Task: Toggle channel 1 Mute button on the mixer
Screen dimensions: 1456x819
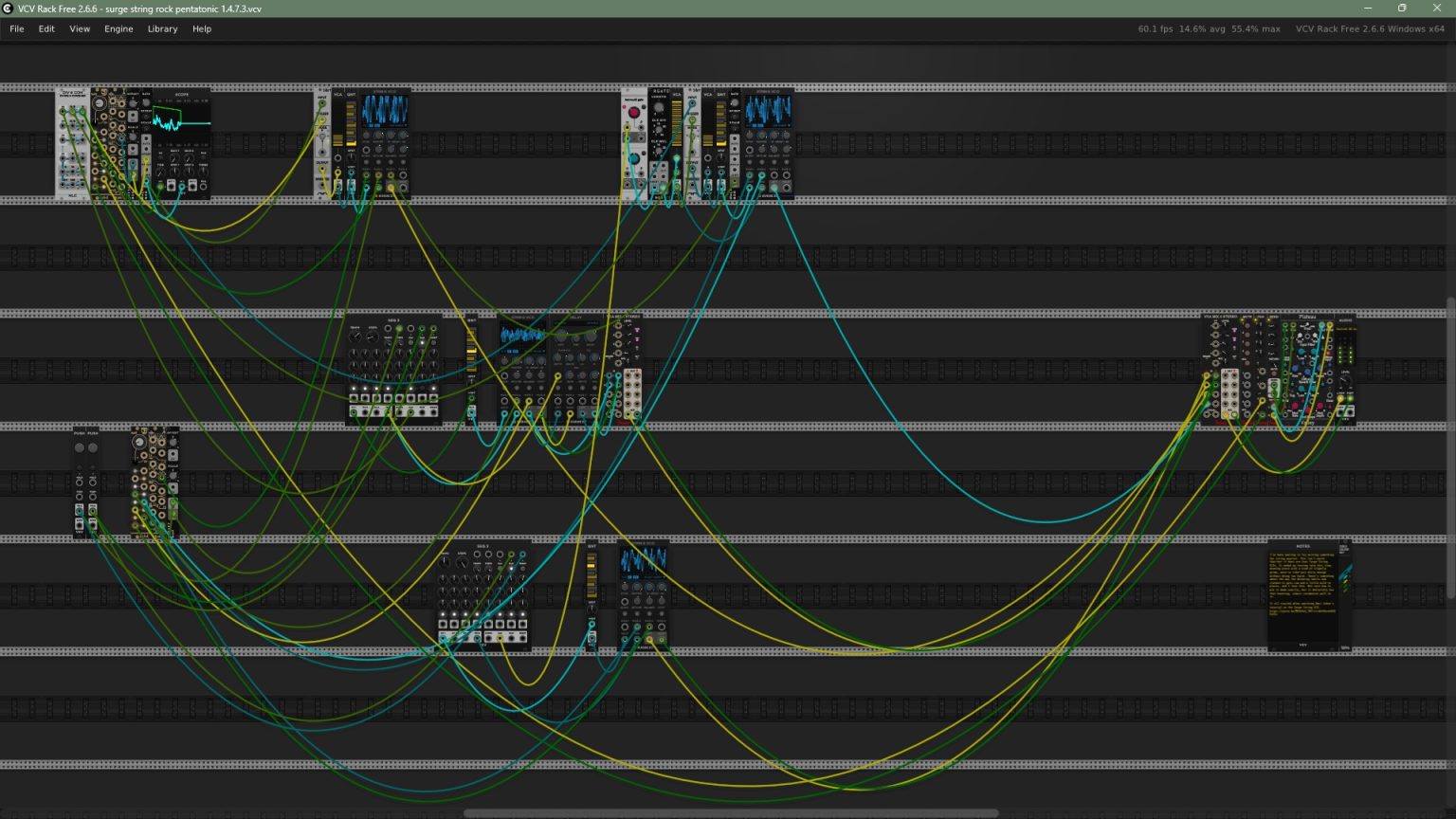Action: click(1247, 326)
